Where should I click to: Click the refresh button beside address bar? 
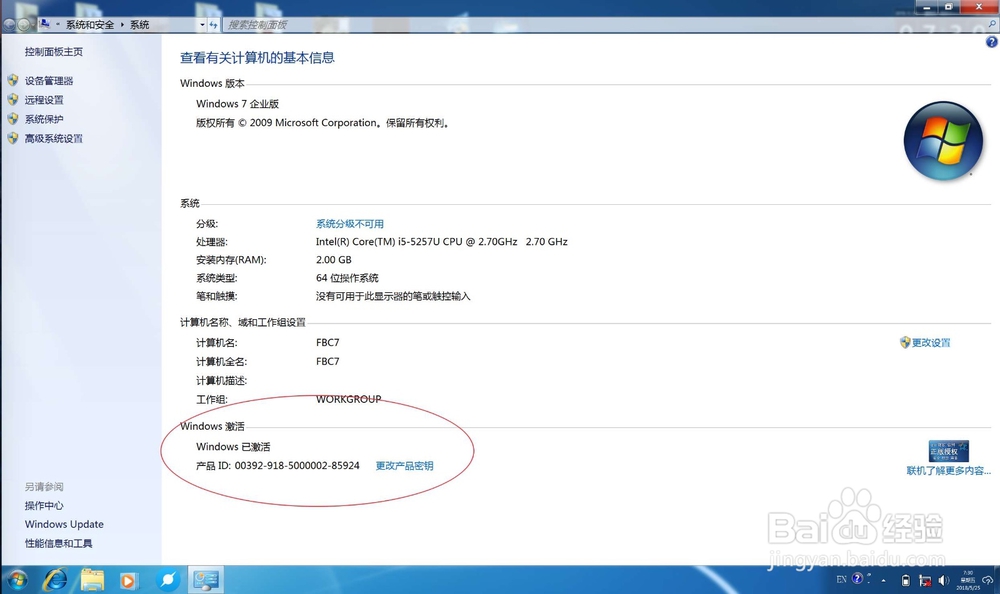click(x=214, y=25)
